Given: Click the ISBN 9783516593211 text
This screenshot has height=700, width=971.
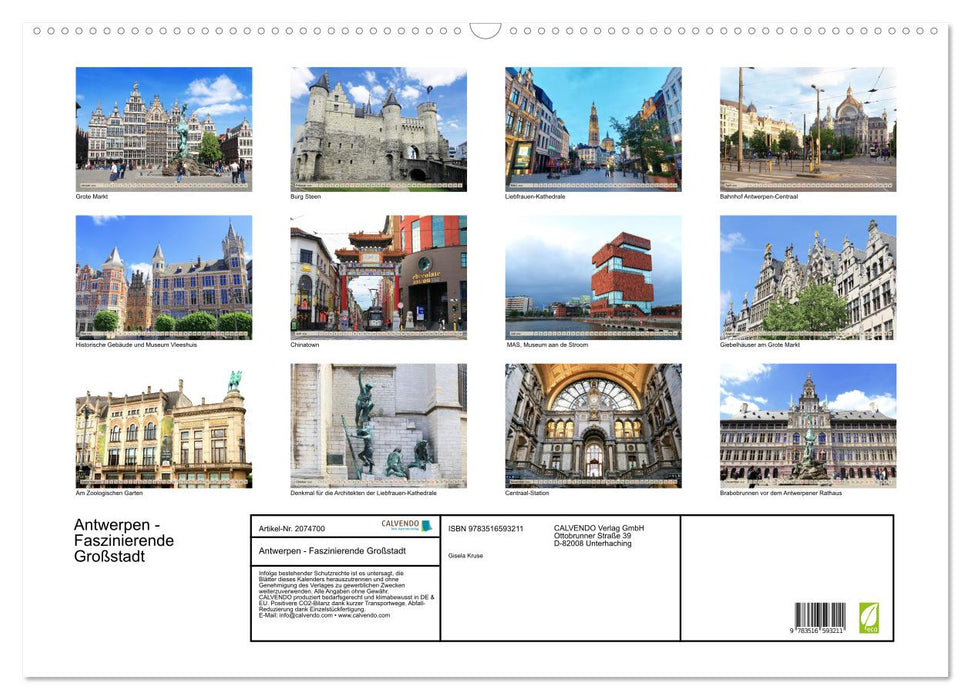Looking at the screenshot, I should point(484,529).
